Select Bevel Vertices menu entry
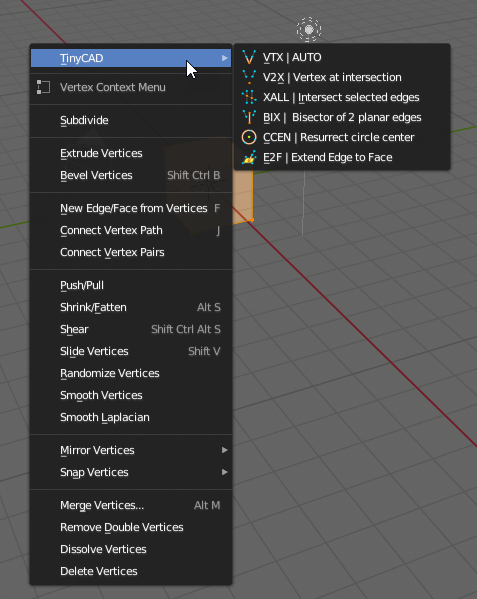The width and height of the screenshot is (477, 599). click(x=131, y=175)
